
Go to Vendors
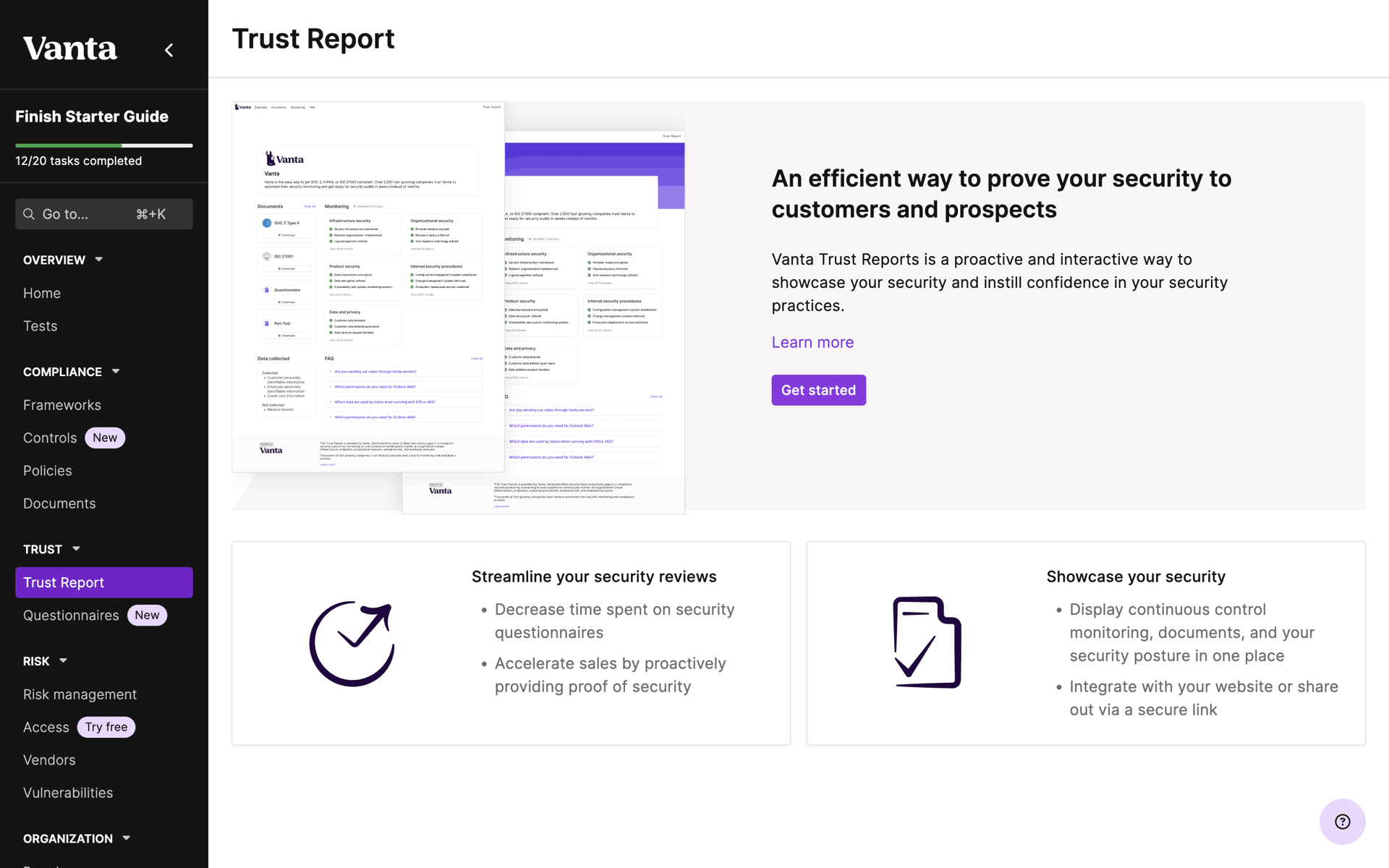pyautogui.click(x=49, y=760)
